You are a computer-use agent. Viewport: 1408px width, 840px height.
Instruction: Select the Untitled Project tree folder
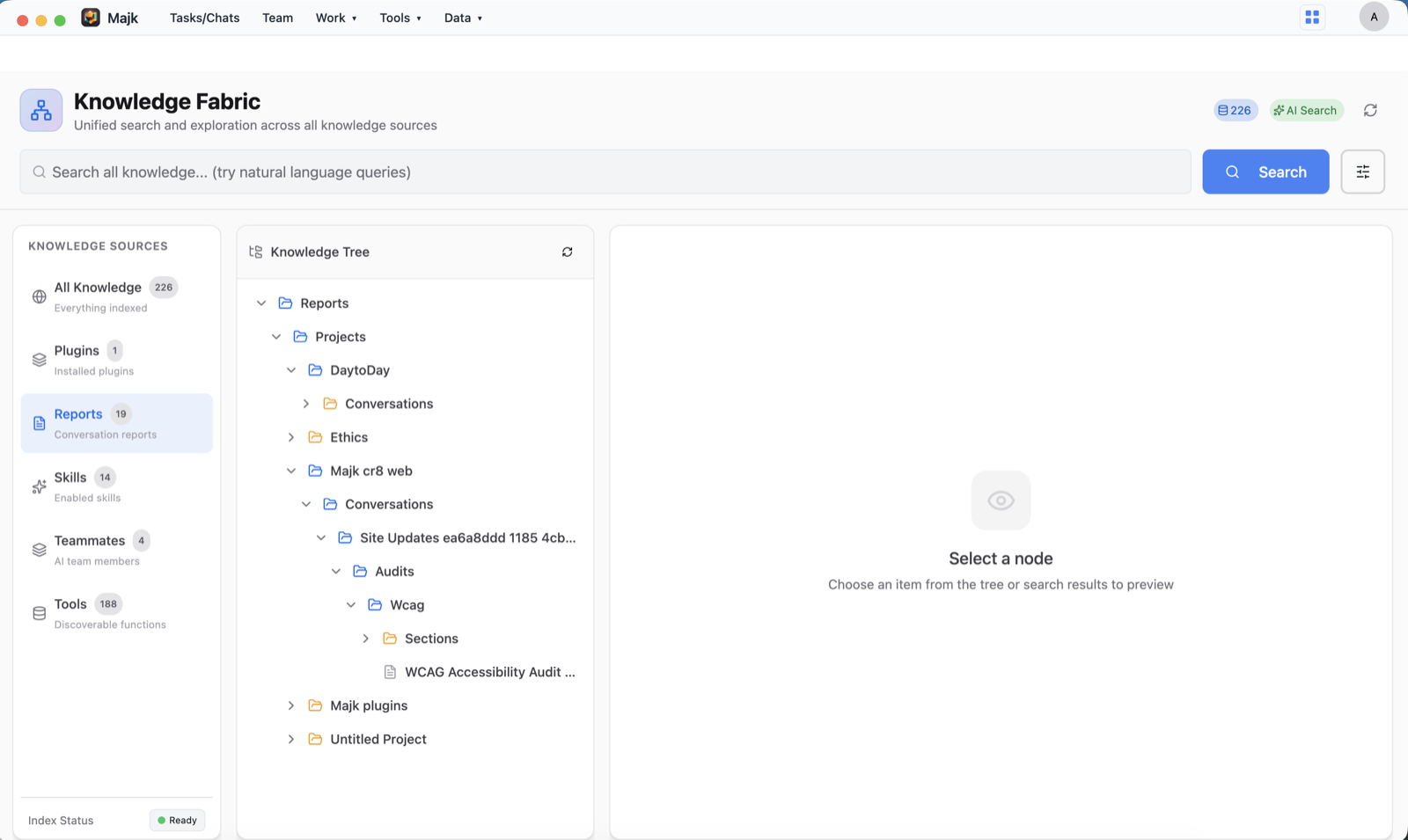pyautogui.click(x=378, y=739)
